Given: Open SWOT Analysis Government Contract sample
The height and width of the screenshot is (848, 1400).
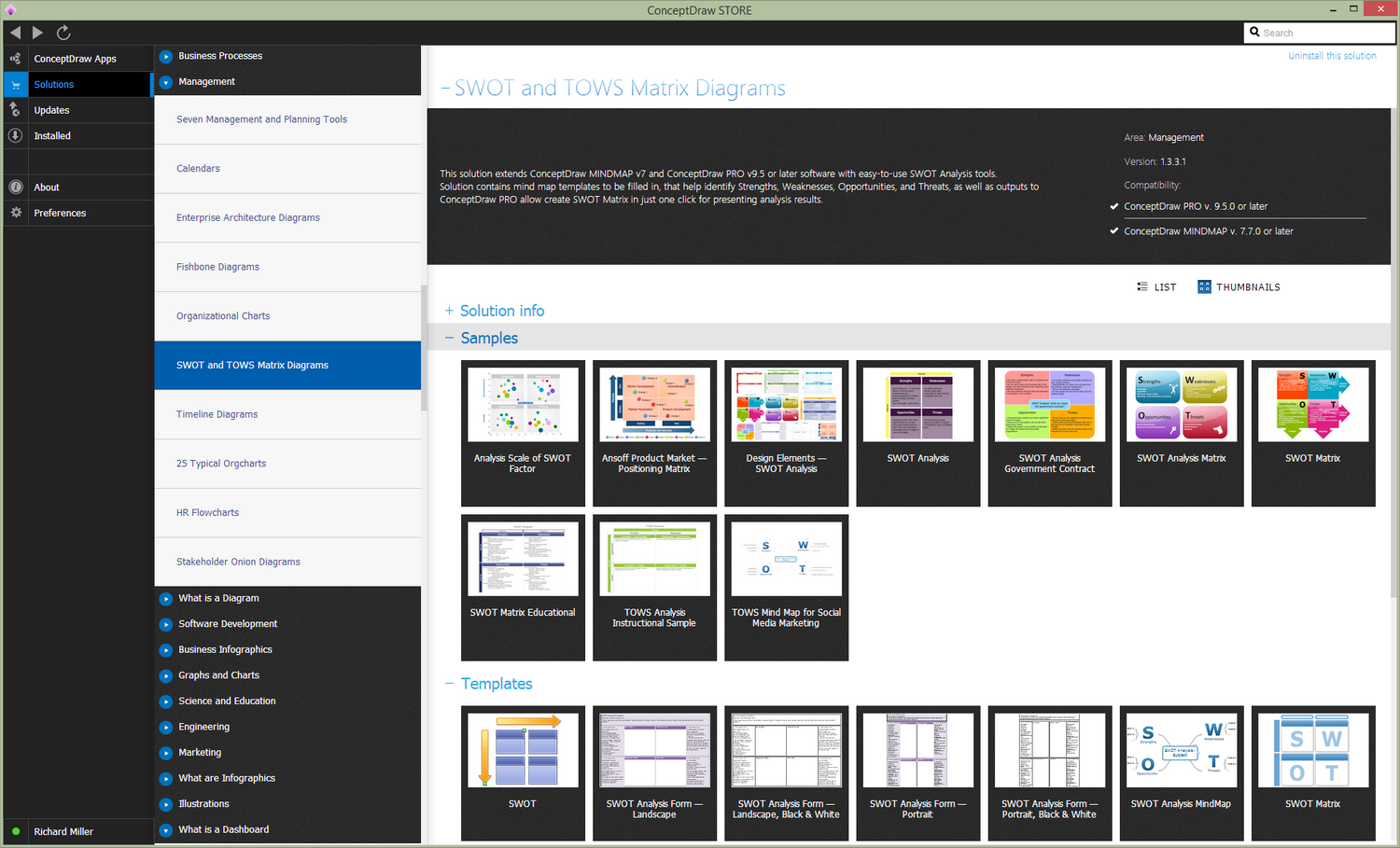Looking at the screenshot, I should tap(1050, 433).
